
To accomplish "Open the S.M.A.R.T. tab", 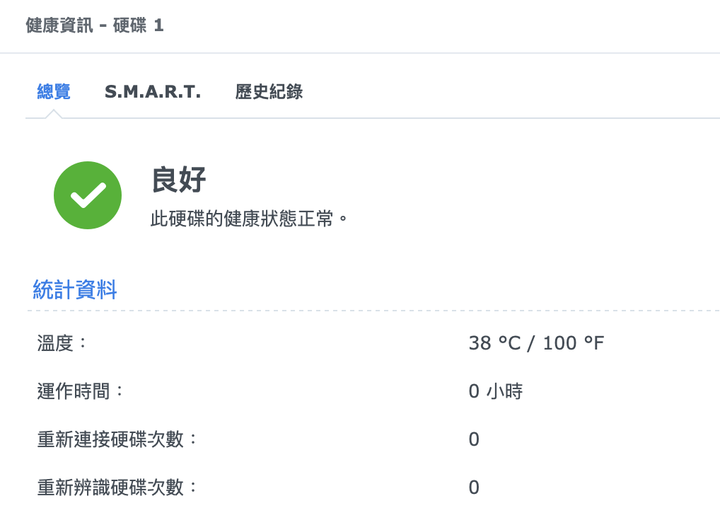I will click(x=153, y=91).
